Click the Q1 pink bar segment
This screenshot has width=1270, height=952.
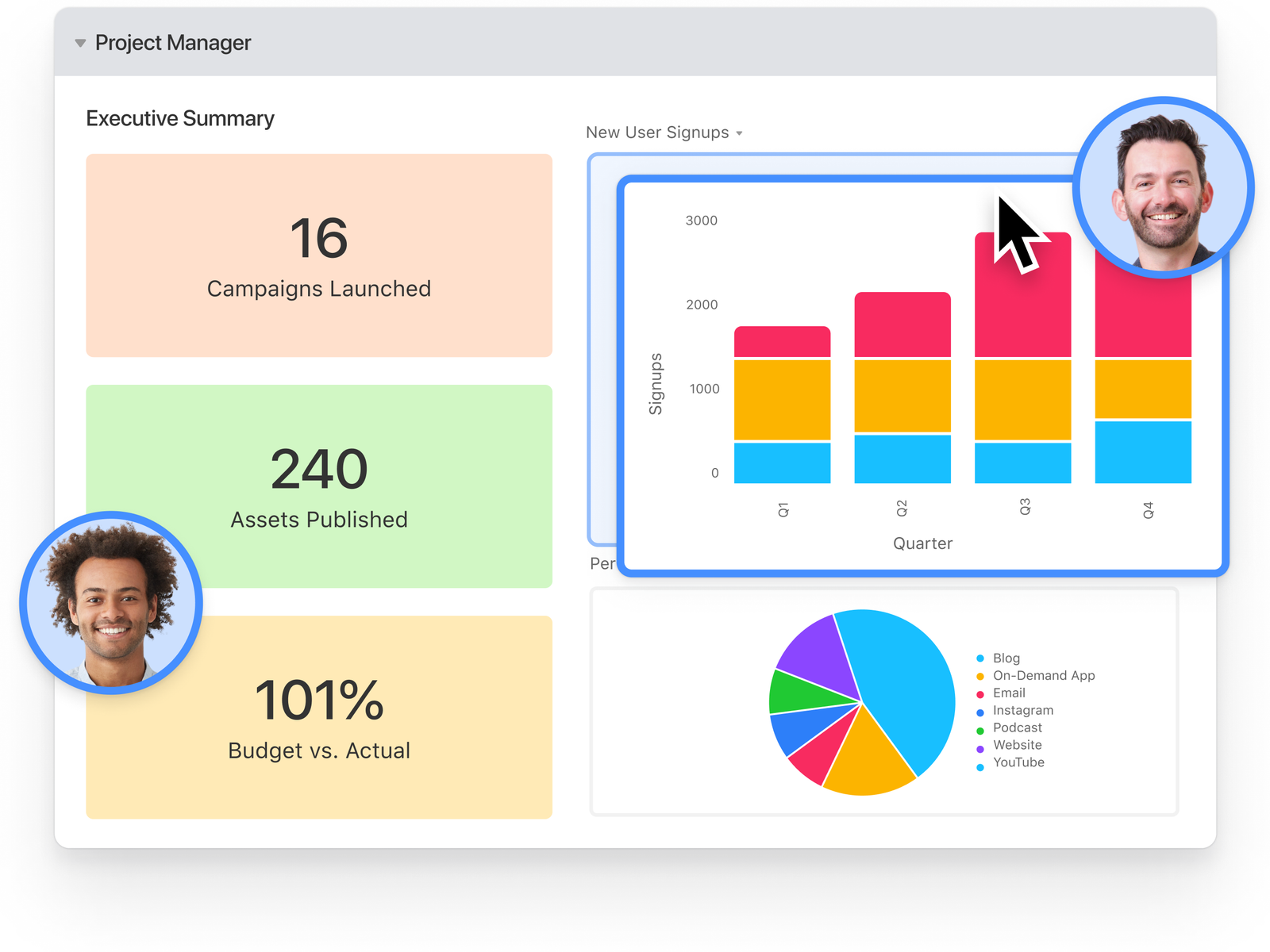[783, 342]
